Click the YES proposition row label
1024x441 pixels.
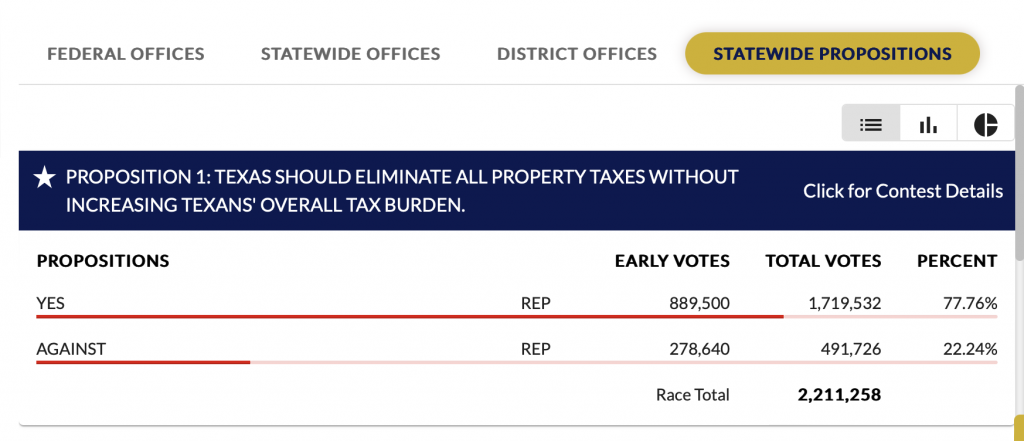click(51, 303)
